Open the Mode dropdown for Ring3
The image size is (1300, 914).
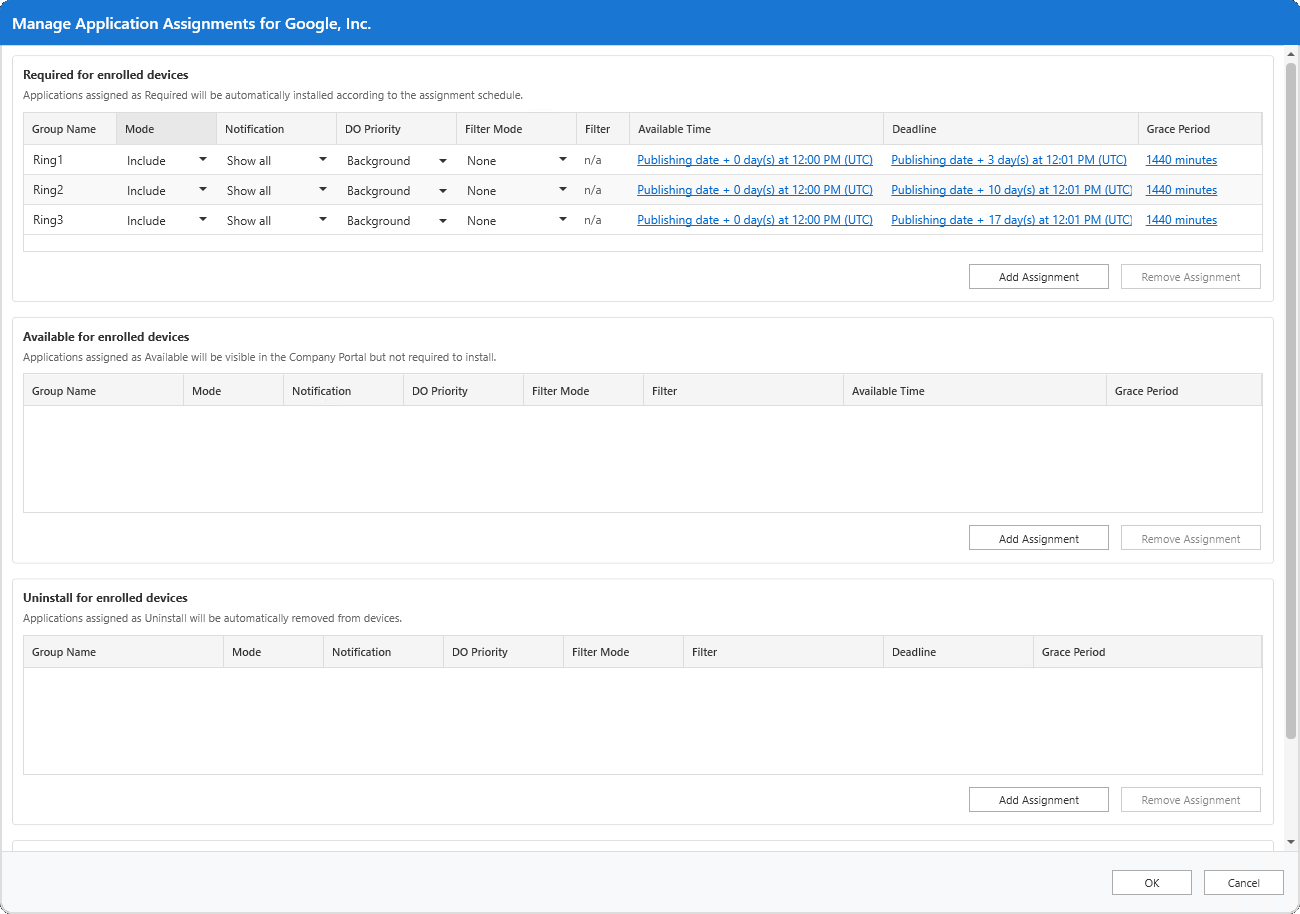pos(201,220)
